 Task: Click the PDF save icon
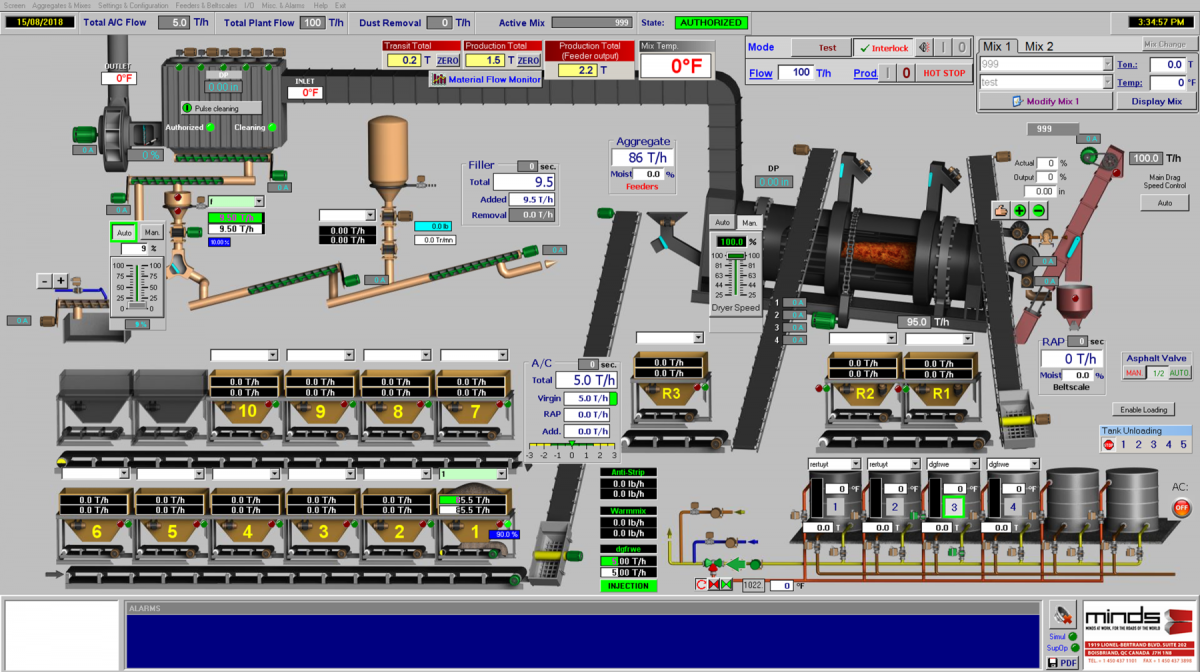tap(1062, 662)
